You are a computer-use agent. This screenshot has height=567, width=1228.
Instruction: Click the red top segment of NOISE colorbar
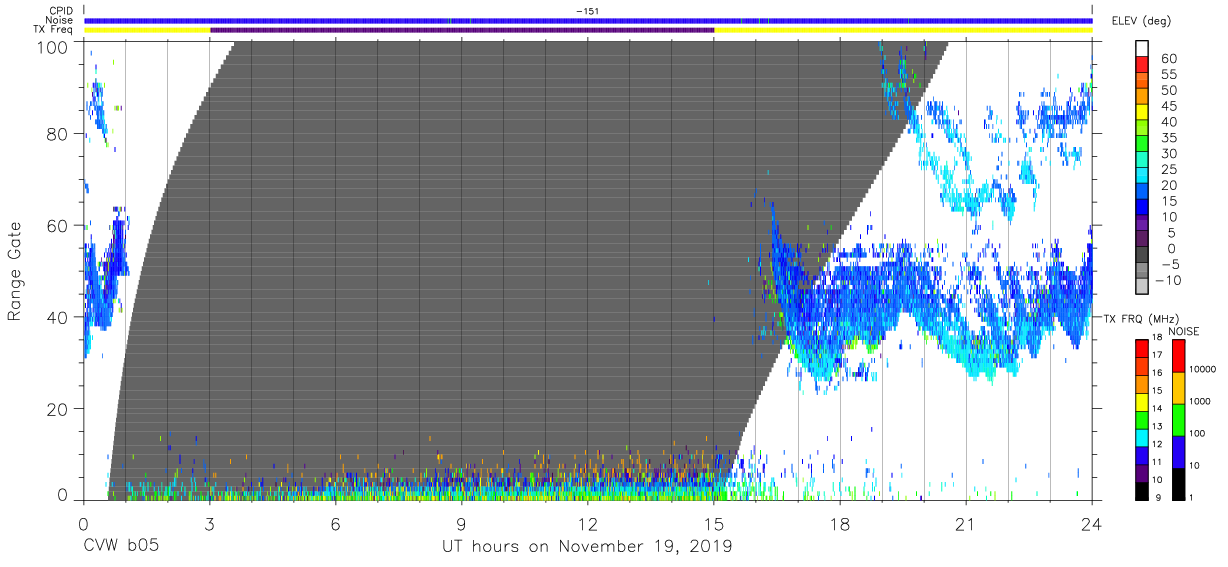[1178, 355]
